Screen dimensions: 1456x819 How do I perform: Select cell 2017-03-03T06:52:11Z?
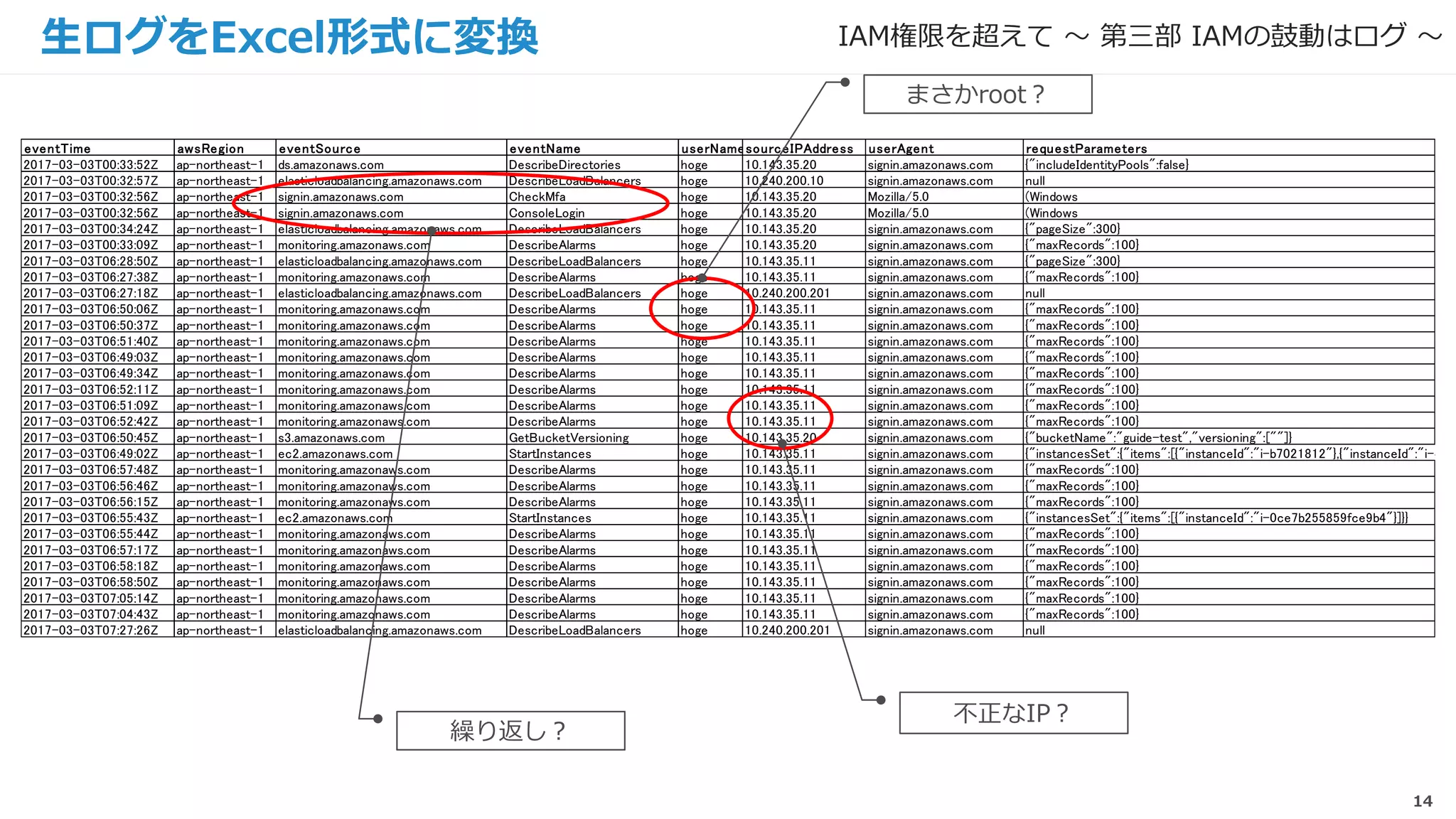98,390
